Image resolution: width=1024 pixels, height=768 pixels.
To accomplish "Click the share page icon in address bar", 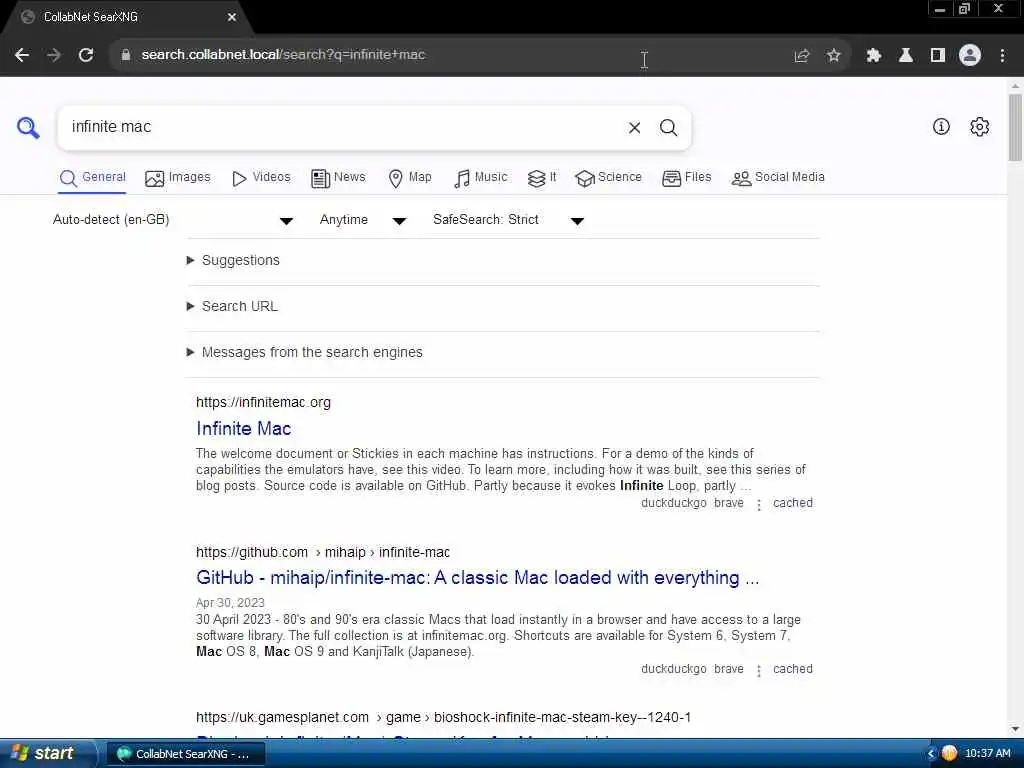I will point(802,56).
